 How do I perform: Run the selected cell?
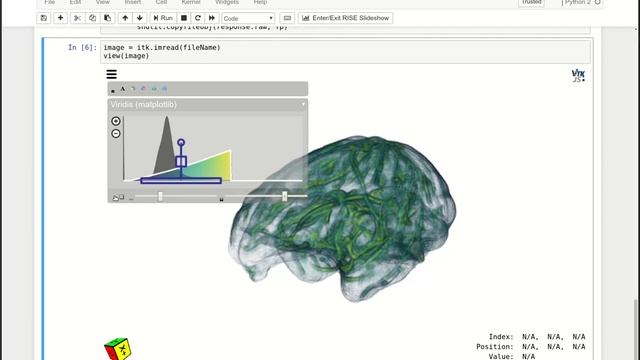tap(163, 18)
